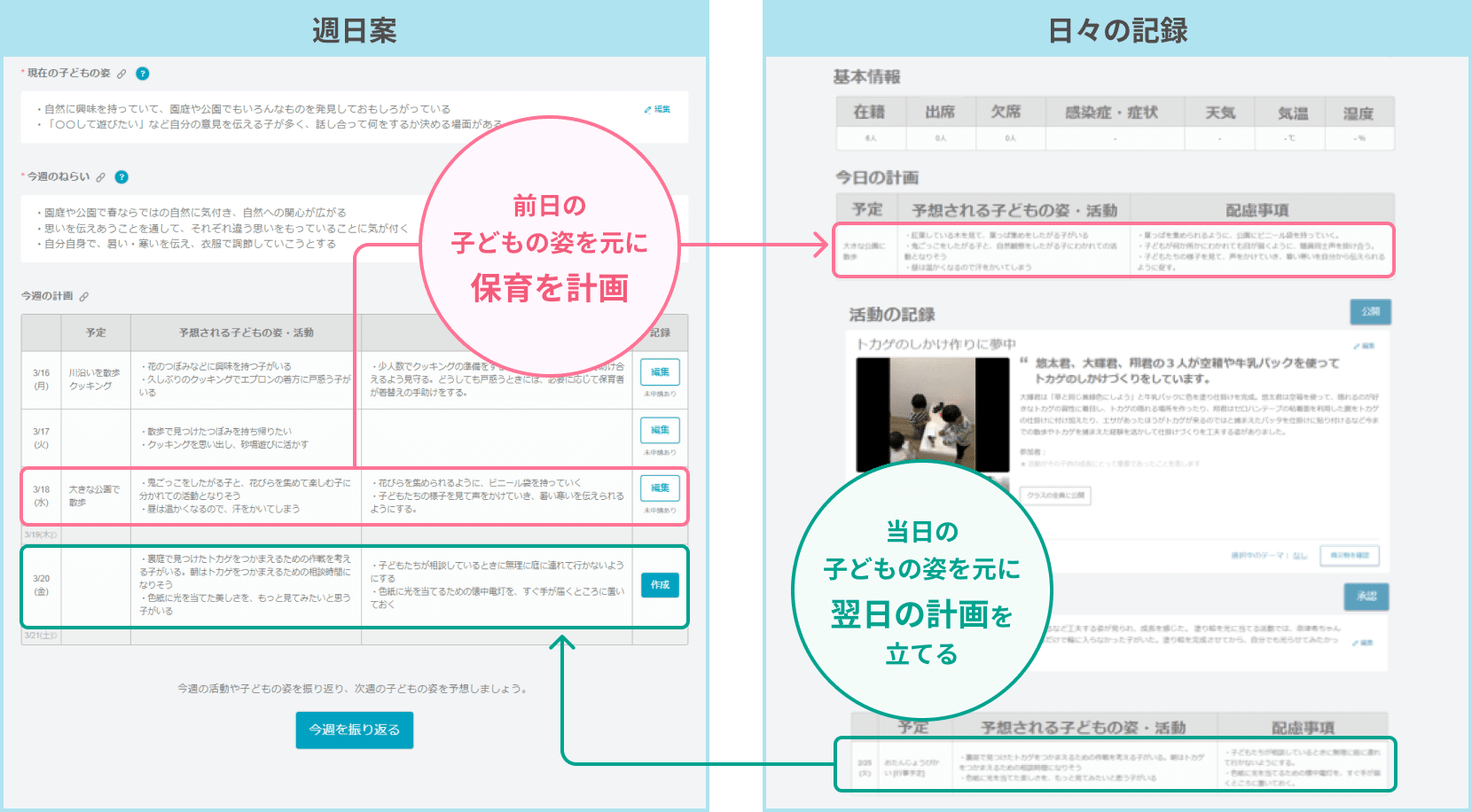Screen dimensions: 1472x812
Task: Open the help icon beside 今週のねらい
Action: click(x=121, y=177)
